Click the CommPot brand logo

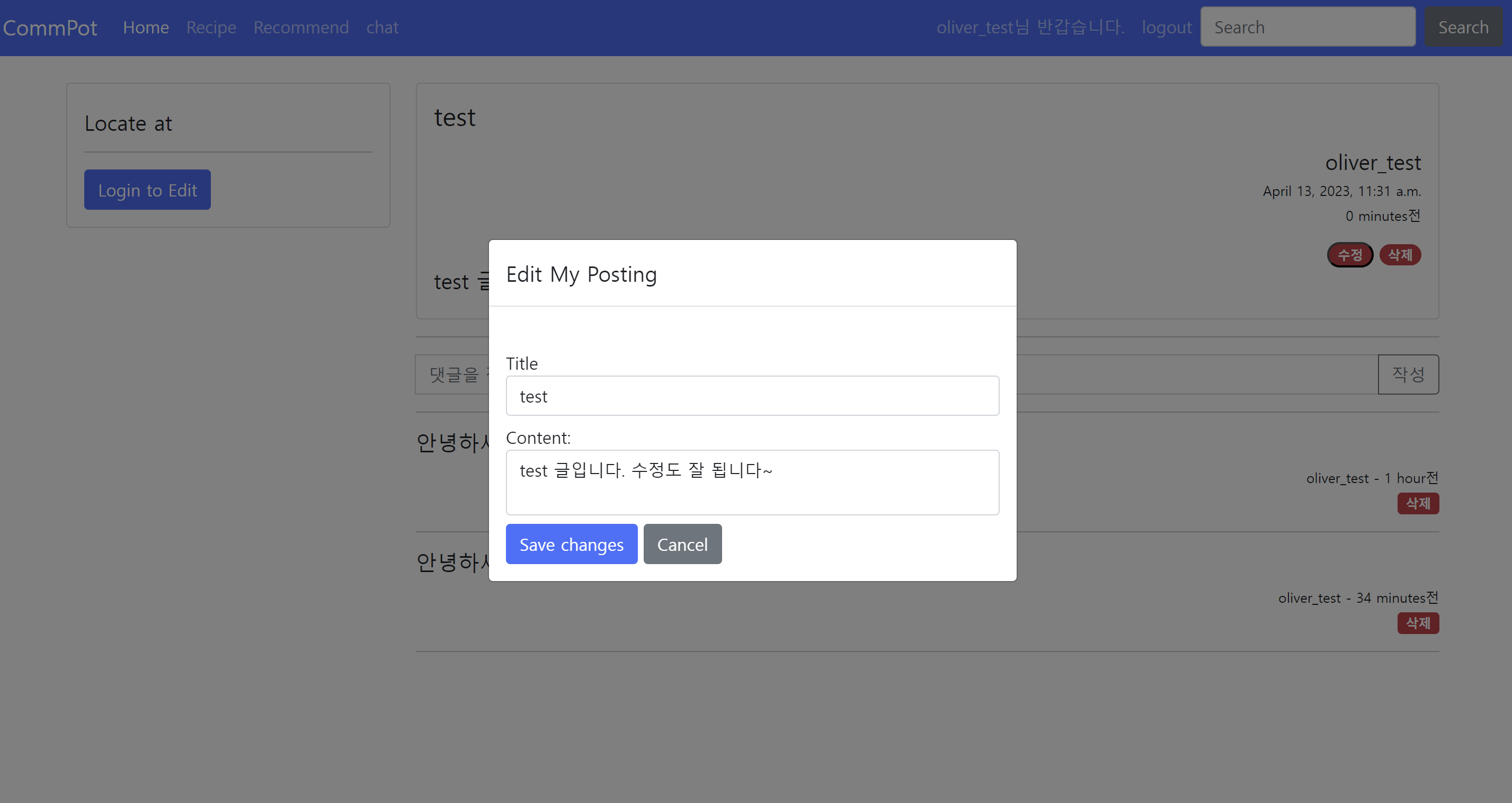point(50,28)
